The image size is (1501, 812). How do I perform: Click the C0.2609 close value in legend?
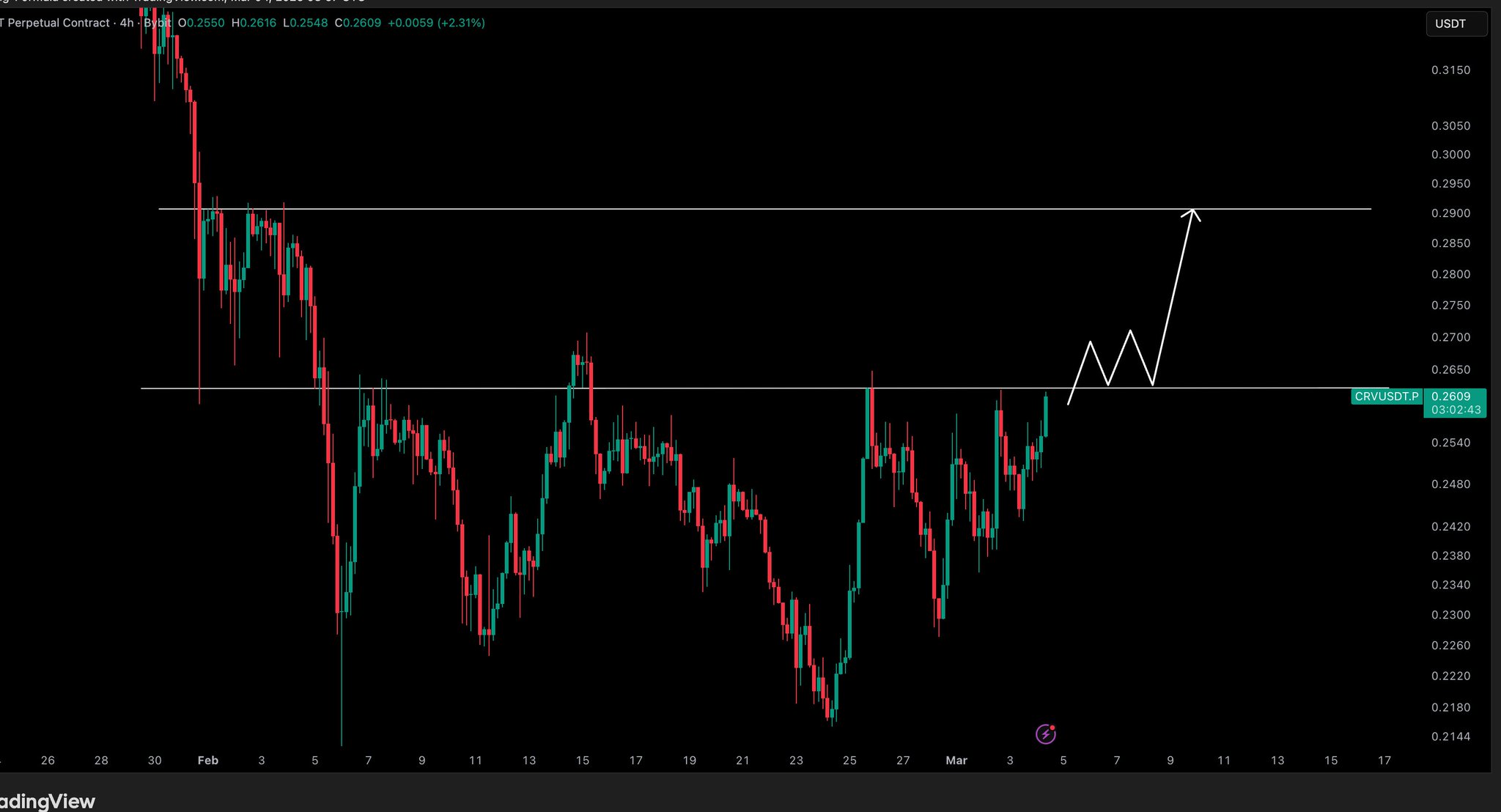pos(358,23)
